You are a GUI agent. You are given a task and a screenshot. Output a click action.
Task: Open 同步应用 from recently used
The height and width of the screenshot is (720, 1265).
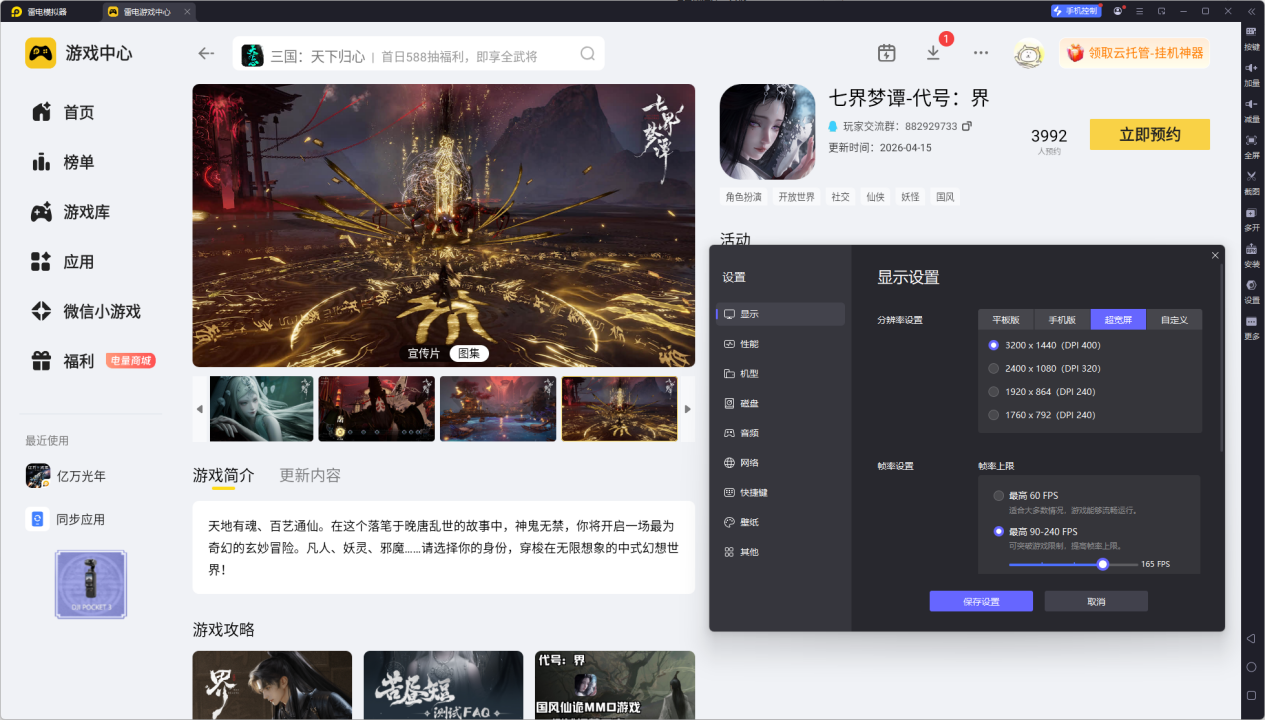[x=66, y=519]
